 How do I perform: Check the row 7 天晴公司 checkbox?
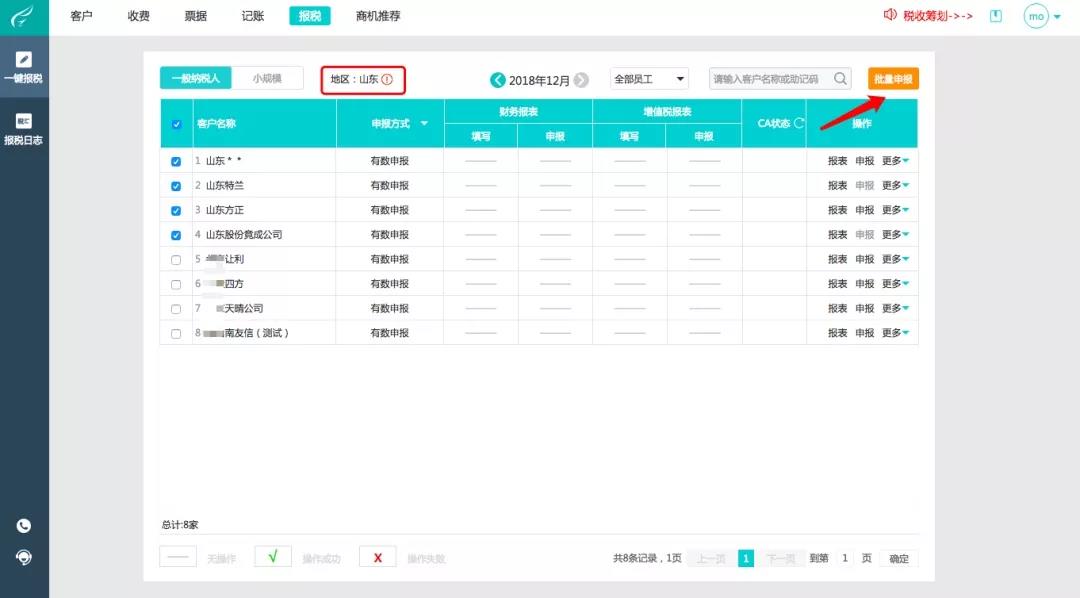[x=176, y=309]
